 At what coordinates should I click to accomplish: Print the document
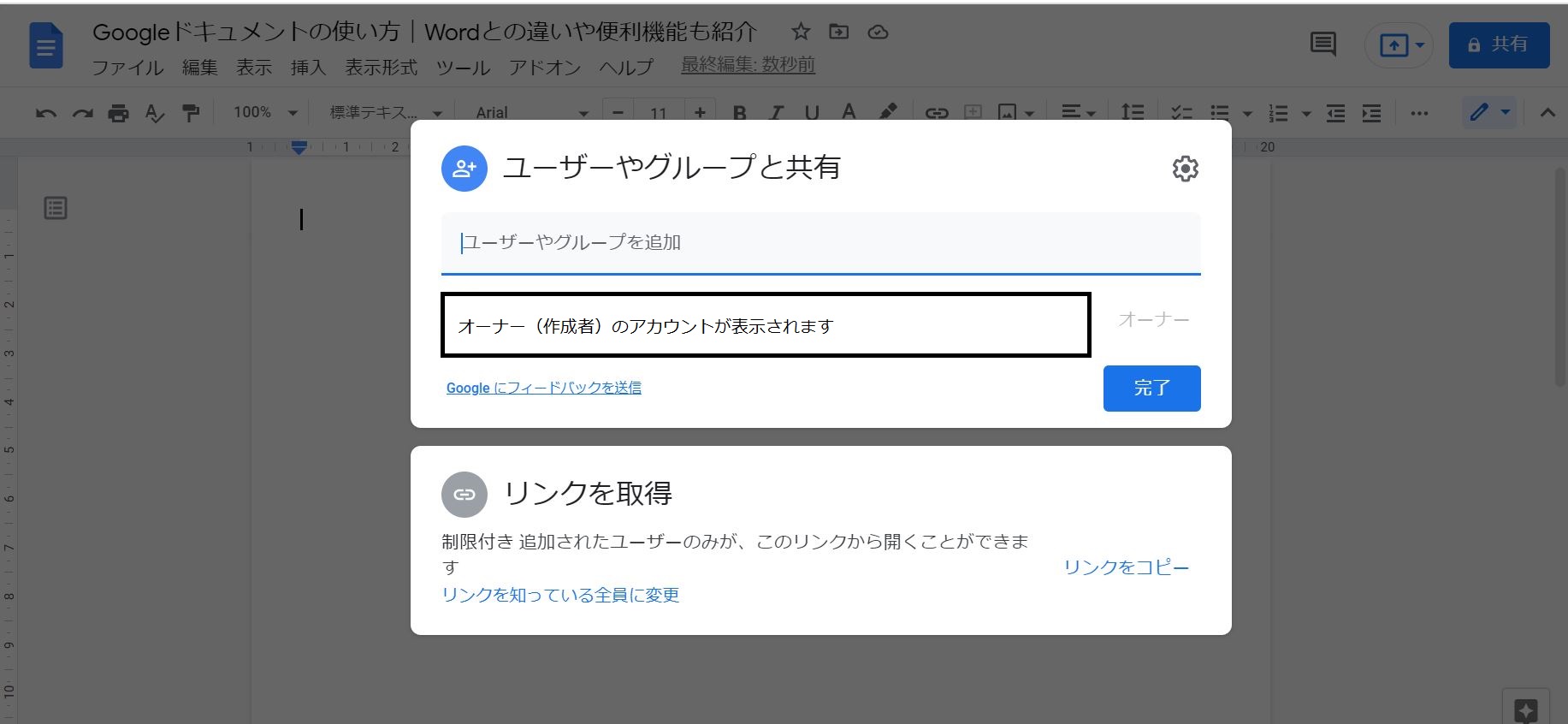coord(118,113)
